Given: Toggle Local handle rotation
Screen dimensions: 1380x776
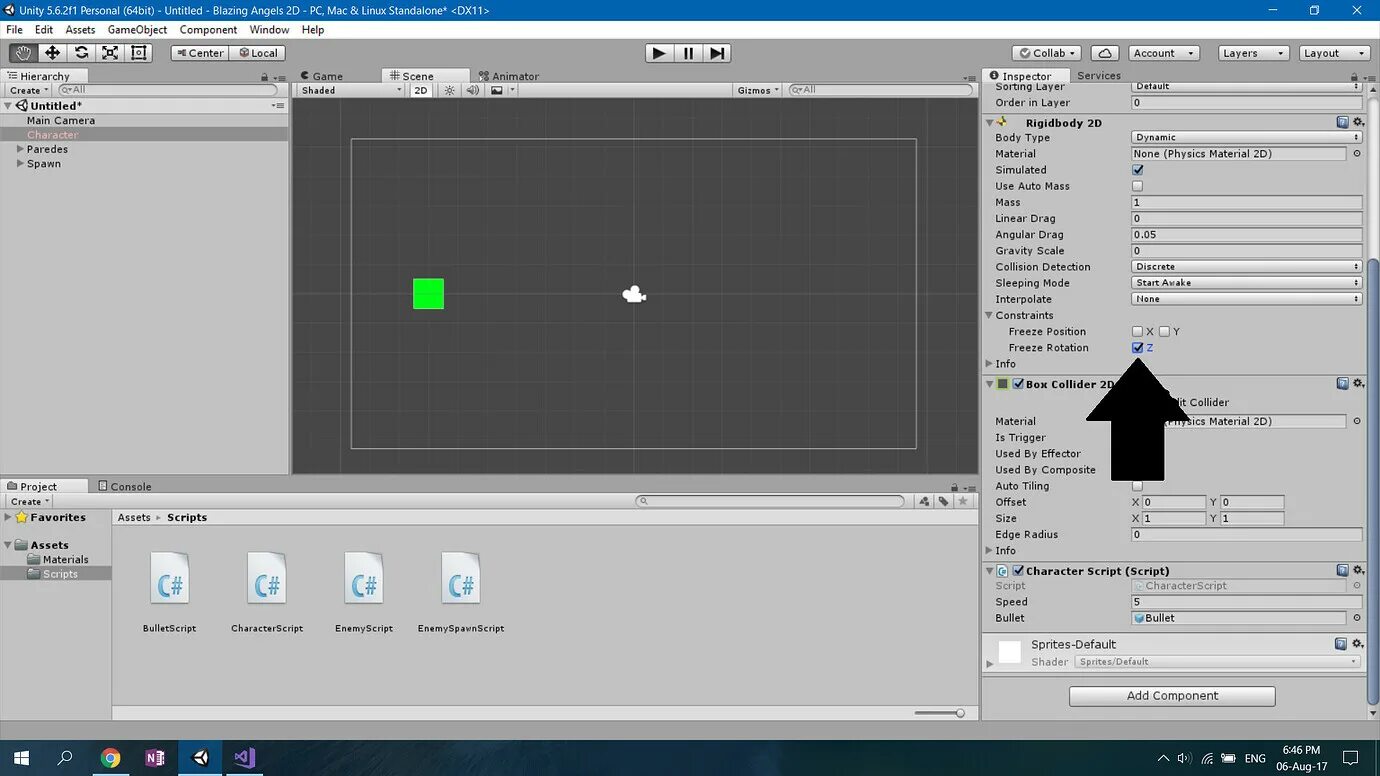Looking at the screenshot, I should (x=258, y=53).
